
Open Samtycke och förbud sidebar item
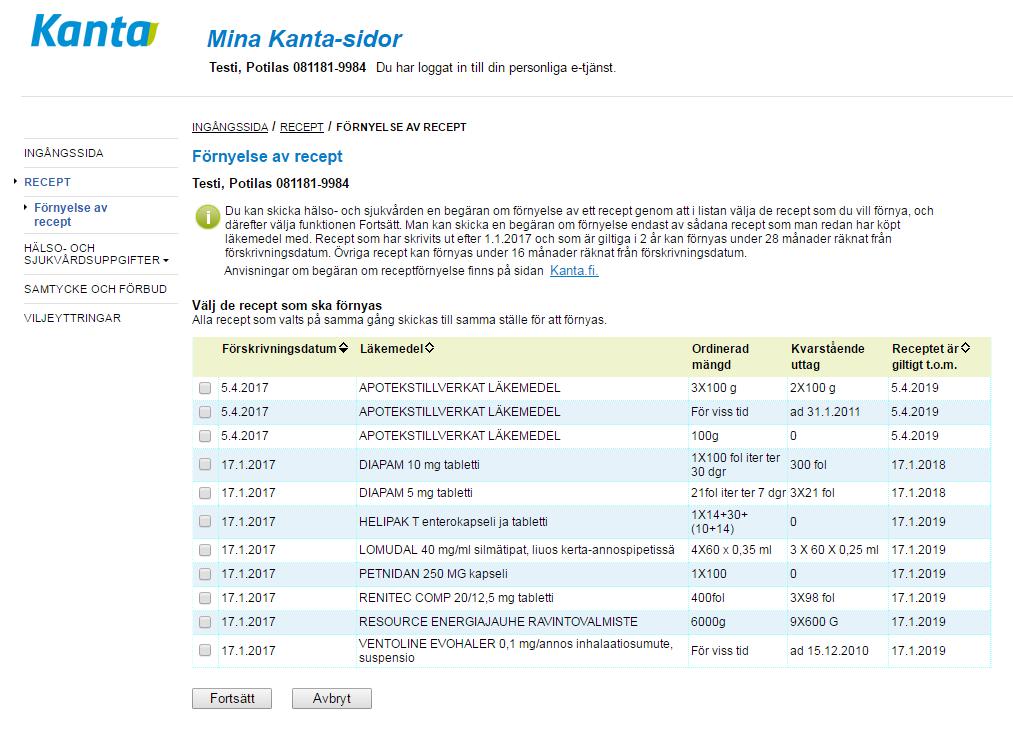(x=95, y=289)
